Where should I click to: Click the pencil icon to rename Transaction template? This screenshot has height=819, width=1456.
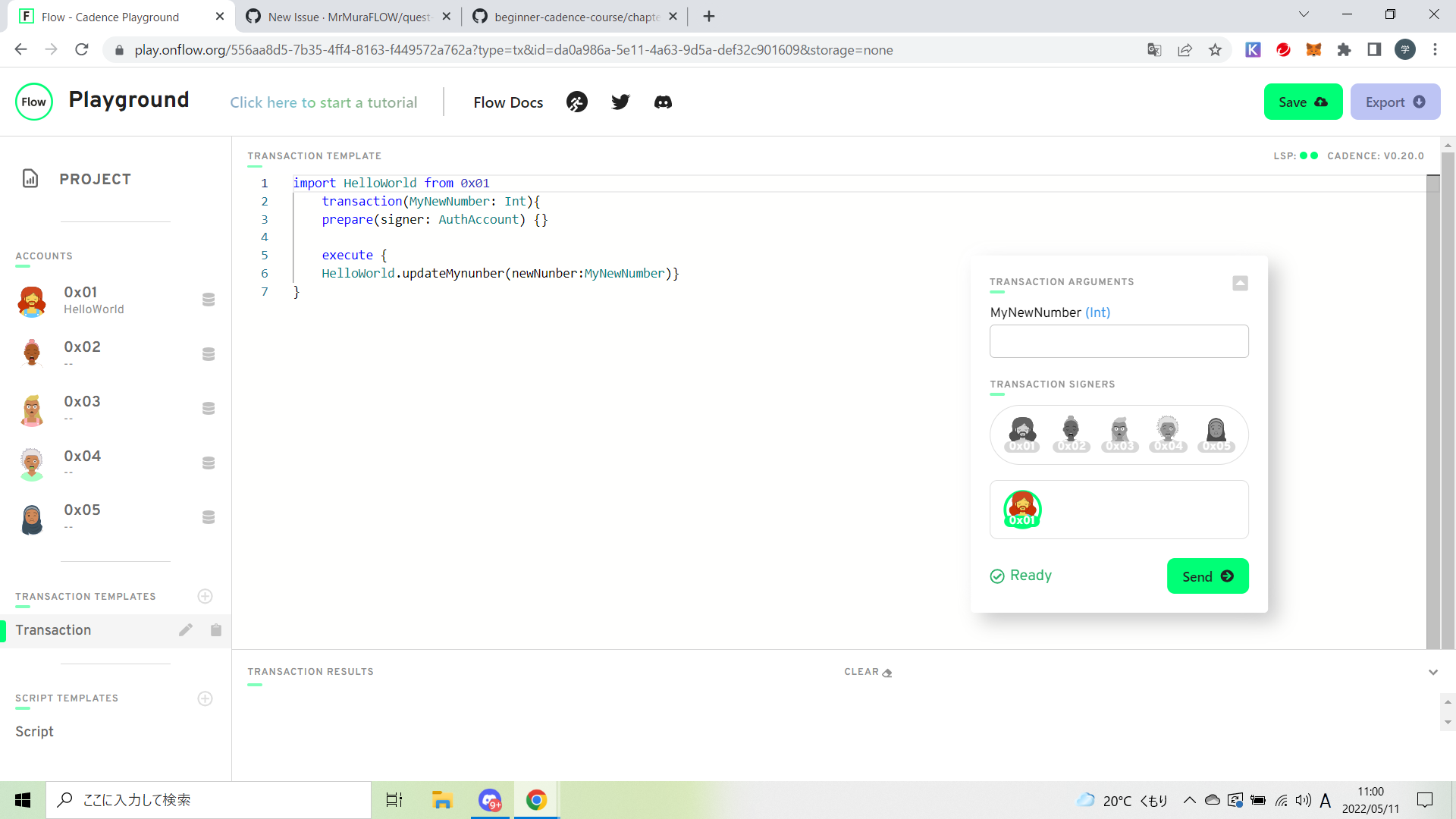pos(186,629)
